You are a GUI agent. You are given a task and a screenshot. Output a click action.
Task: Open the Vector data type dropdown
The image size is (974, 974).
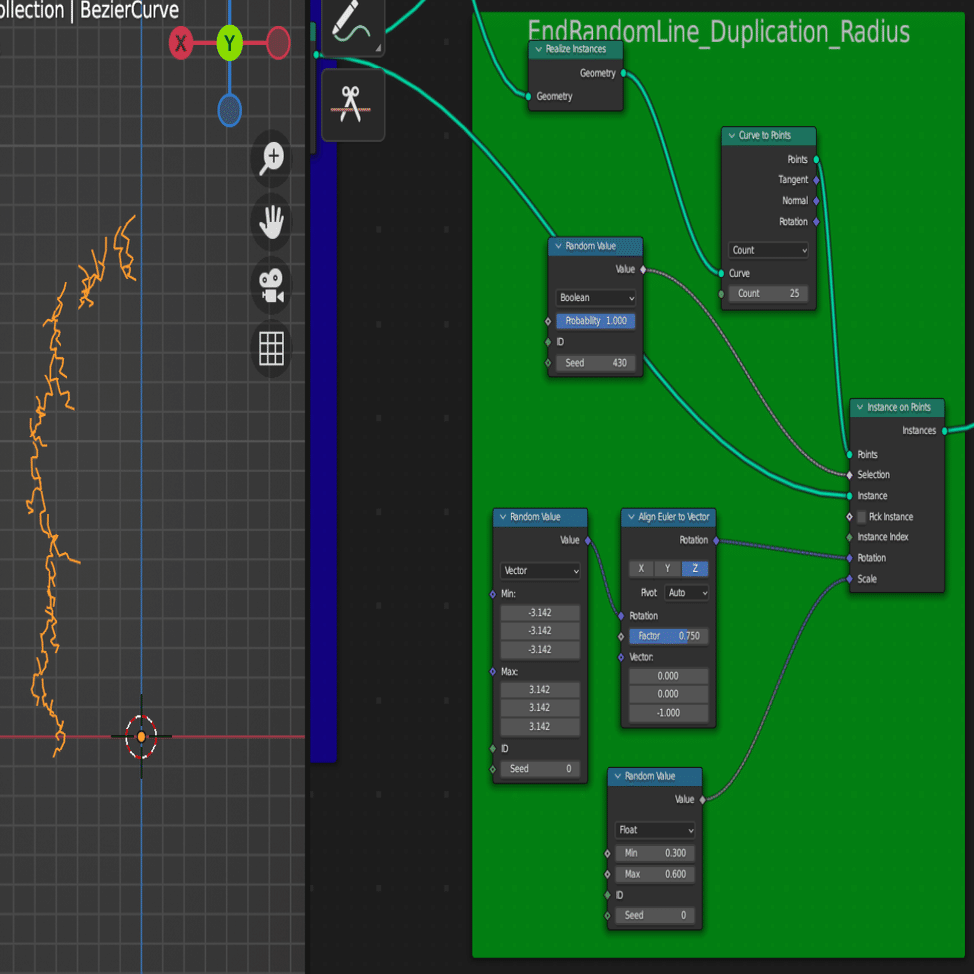pyautogui.click(x=540, y=571)
